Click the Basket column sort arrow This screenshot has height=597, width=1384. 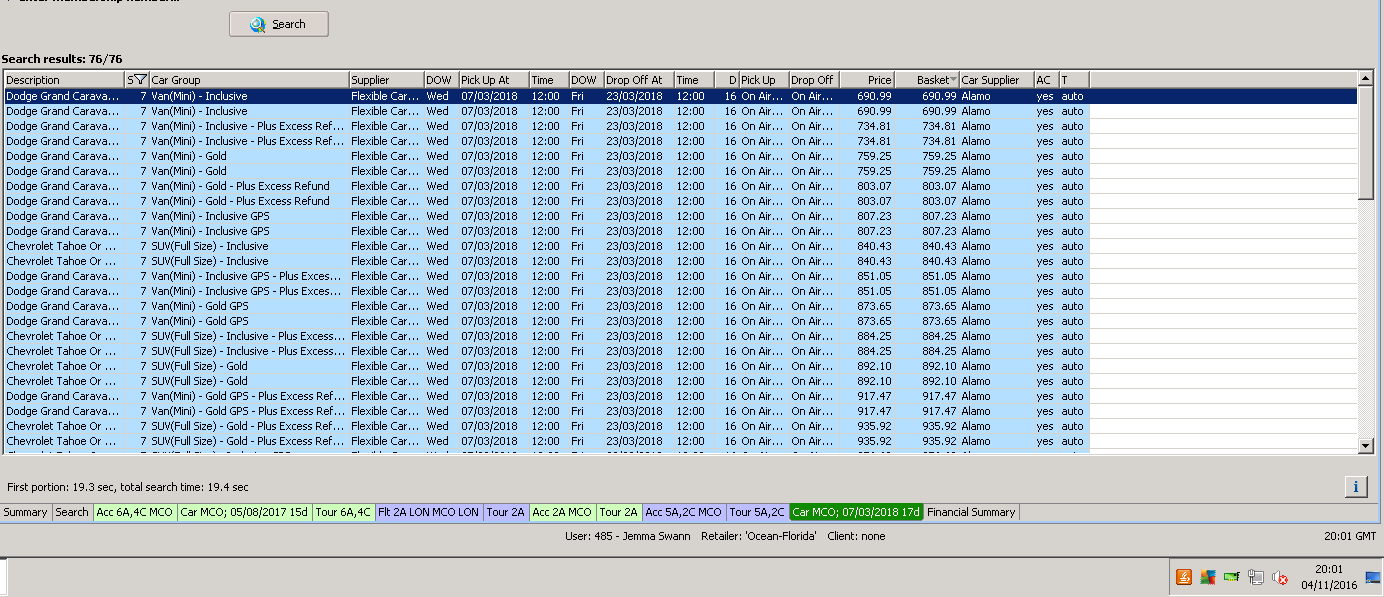tap(953, 80)
